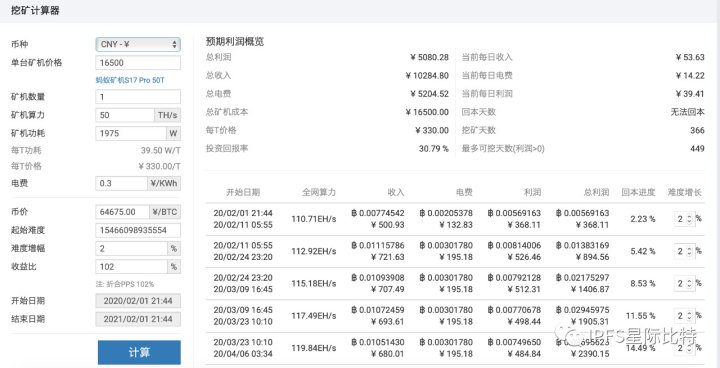Click the 注: 折合PPS 102% note
This screenshot has width=720, height=368.
[125, 284]
